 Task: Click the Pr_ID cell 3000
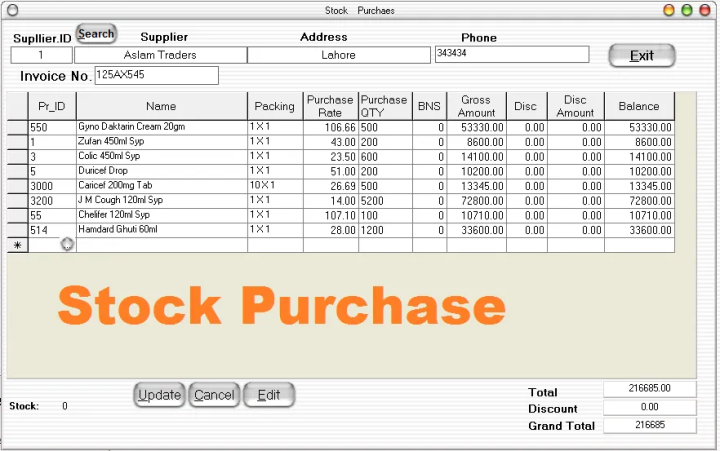pyautogui.click(x=52, y=186)
